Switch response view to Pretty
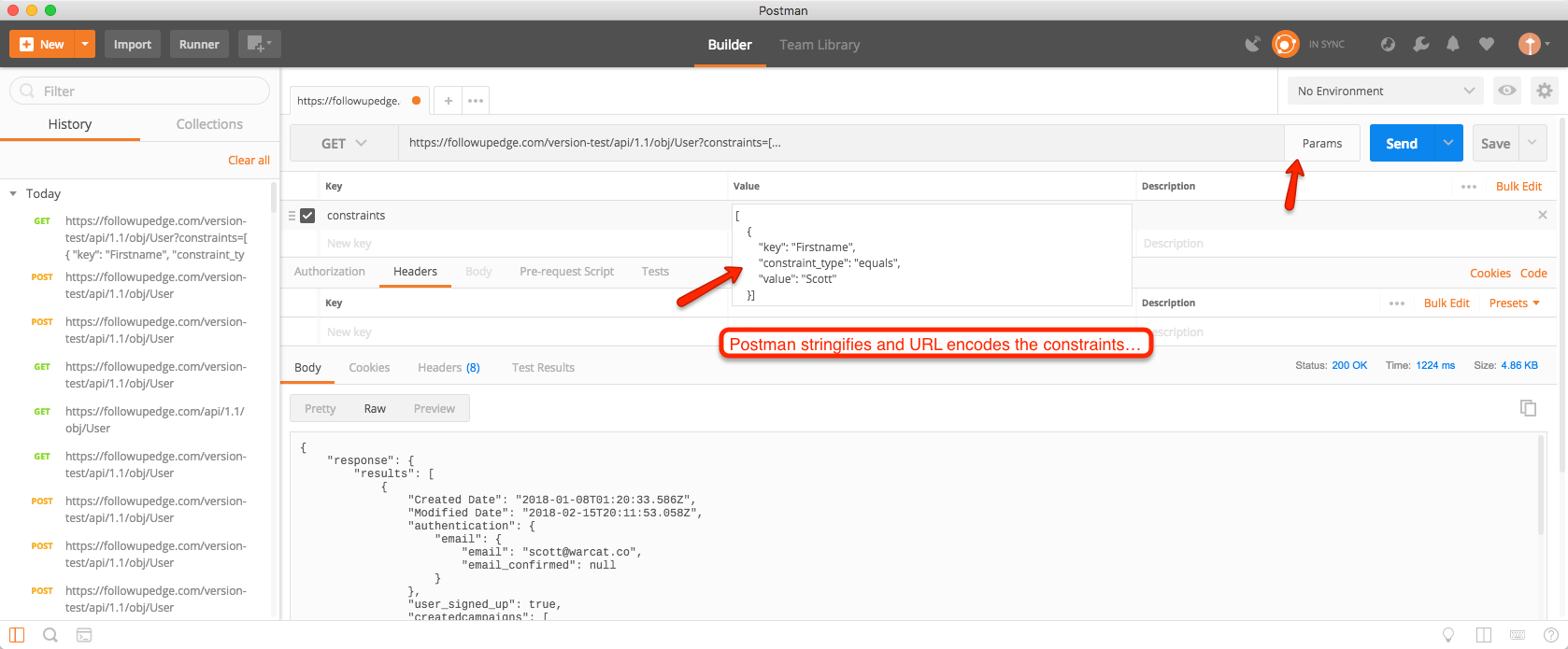1568x649 pixels. pyautogui.click(x=320, y=408)
